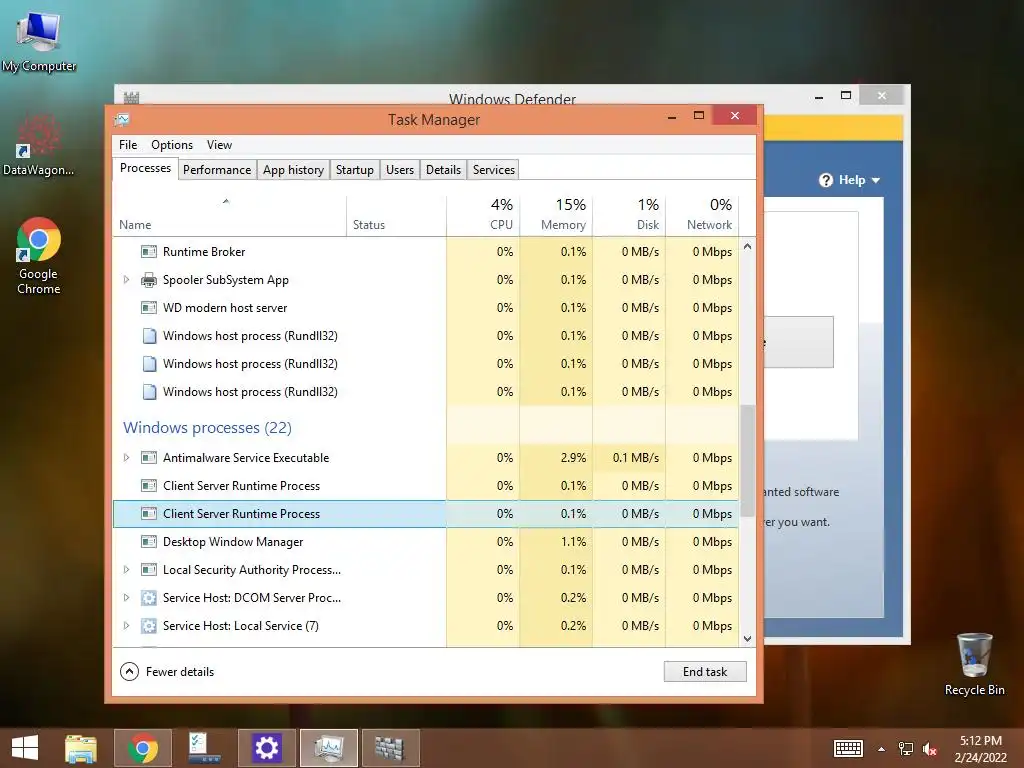Click the Antimalware Service Executable icon
The height and width of the screenshot is (768, 1024).
pos(149,458)
